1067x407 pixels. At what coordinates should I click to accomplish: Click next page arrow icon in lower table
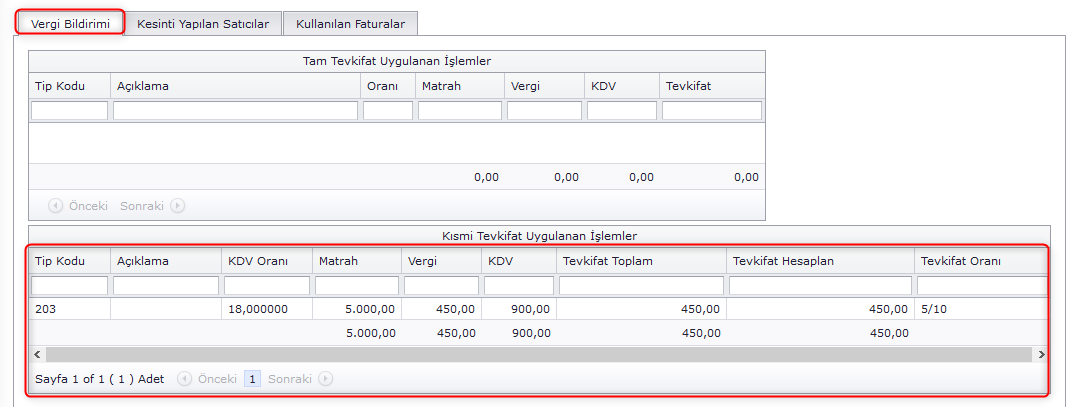point(326,379)
